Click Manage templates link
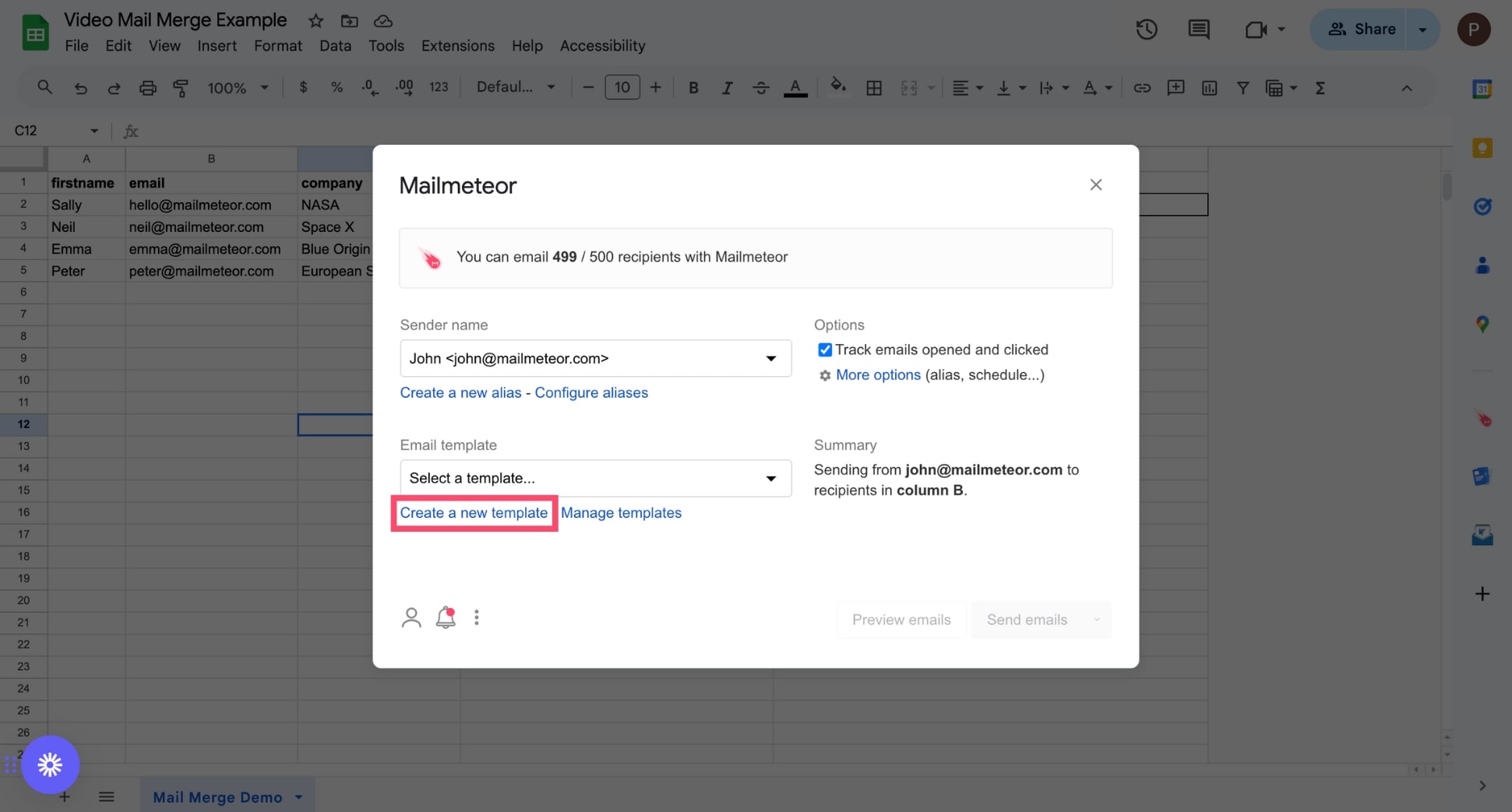 [x=621, y=513]
